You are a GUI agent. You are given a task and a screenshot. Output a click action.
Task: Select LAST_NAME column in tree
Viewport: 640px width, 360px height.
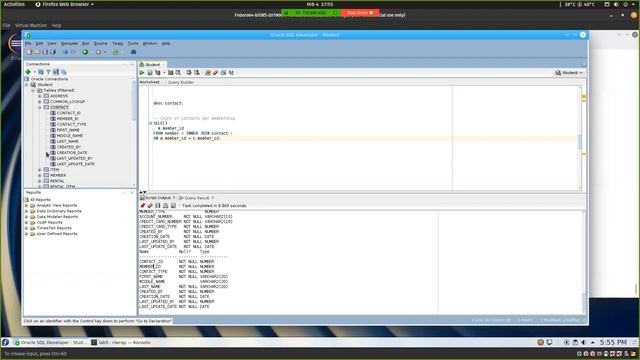click(67, 141)
